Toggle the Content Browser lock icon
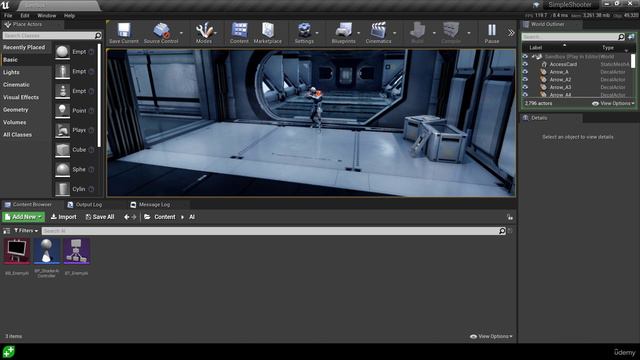Viewport: 640px width, 360px height. 510,217
